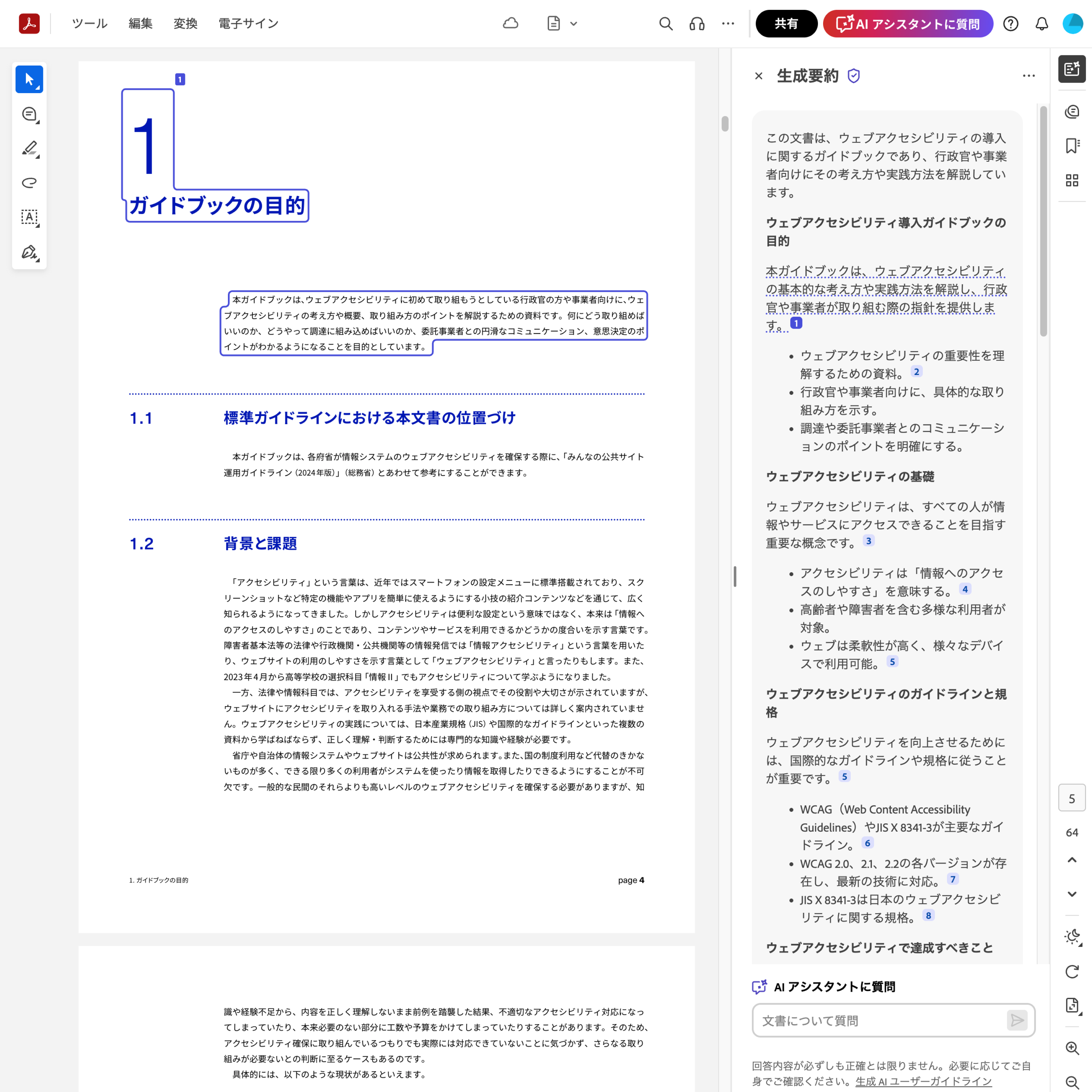Open the ツール menu
Image resolution: width=1092 pixels, height=1092 pixels.
click(89, 24)
